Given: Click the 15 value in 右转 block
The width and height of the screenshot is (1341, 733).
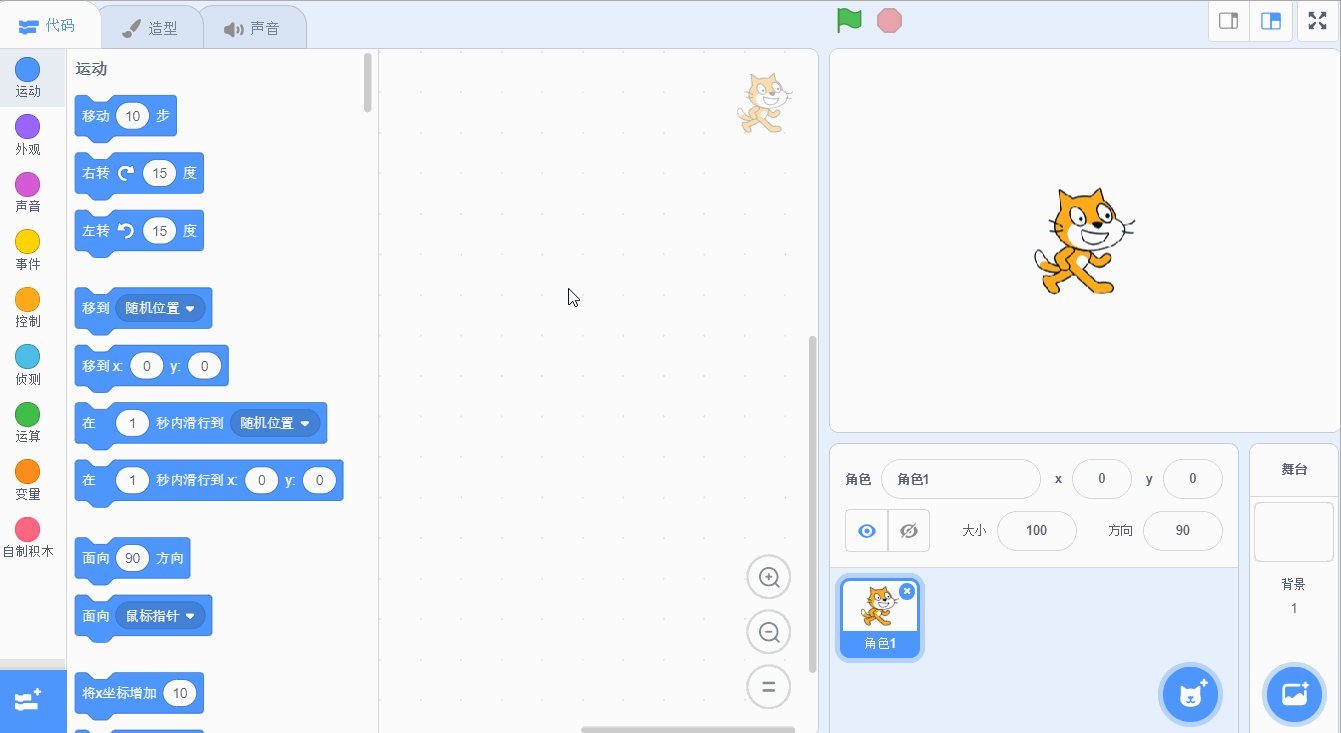Looking at the screenshot, I should [x=160, y=173].
